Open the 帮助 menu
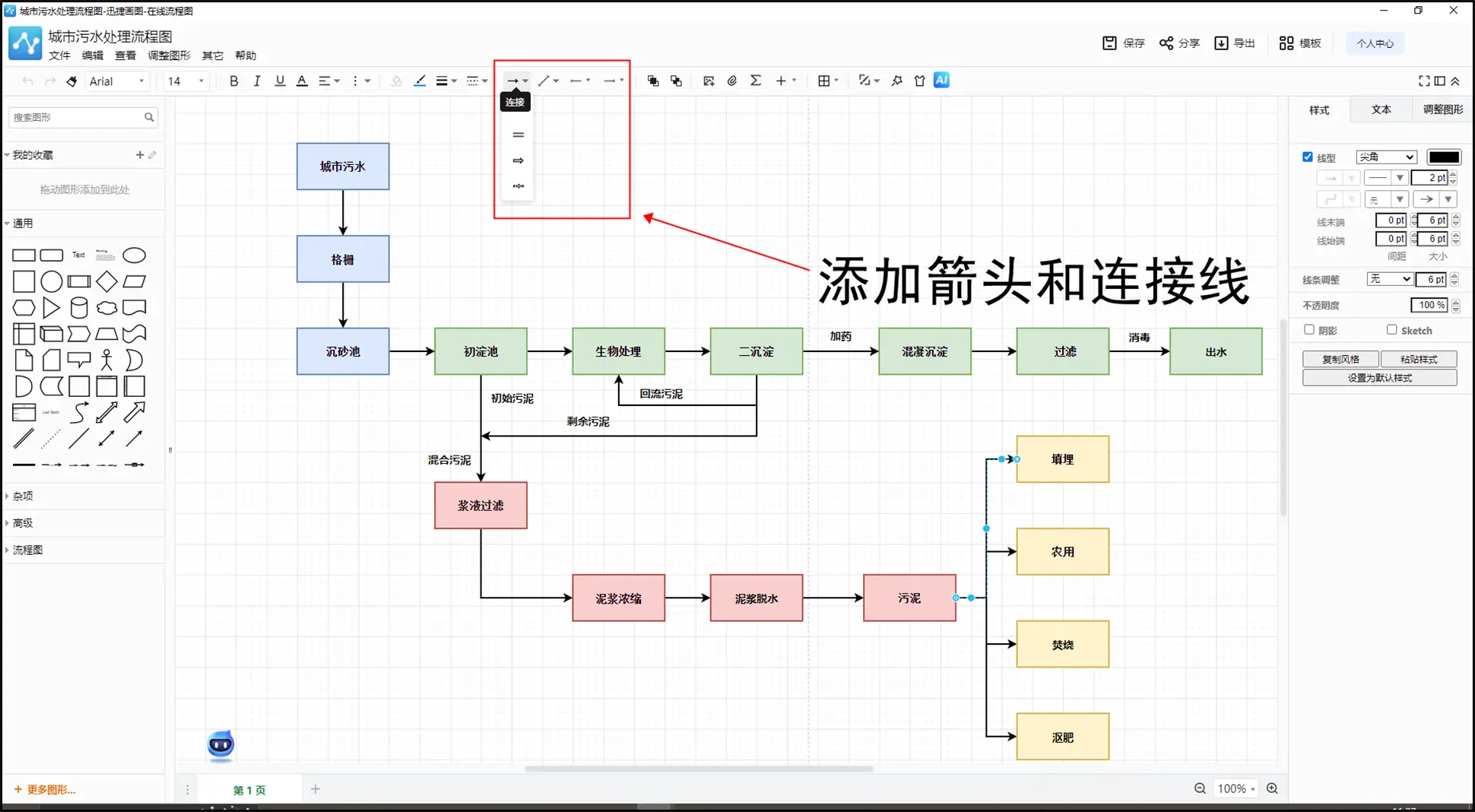 point(246,56)
